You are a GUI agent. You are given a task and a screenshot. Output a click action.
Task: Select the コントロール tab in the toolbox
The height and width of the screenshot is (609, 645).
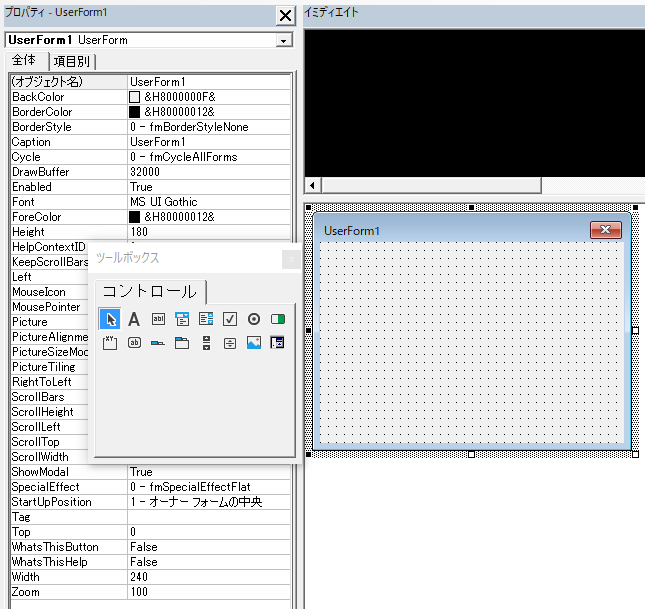click(150, 291)
